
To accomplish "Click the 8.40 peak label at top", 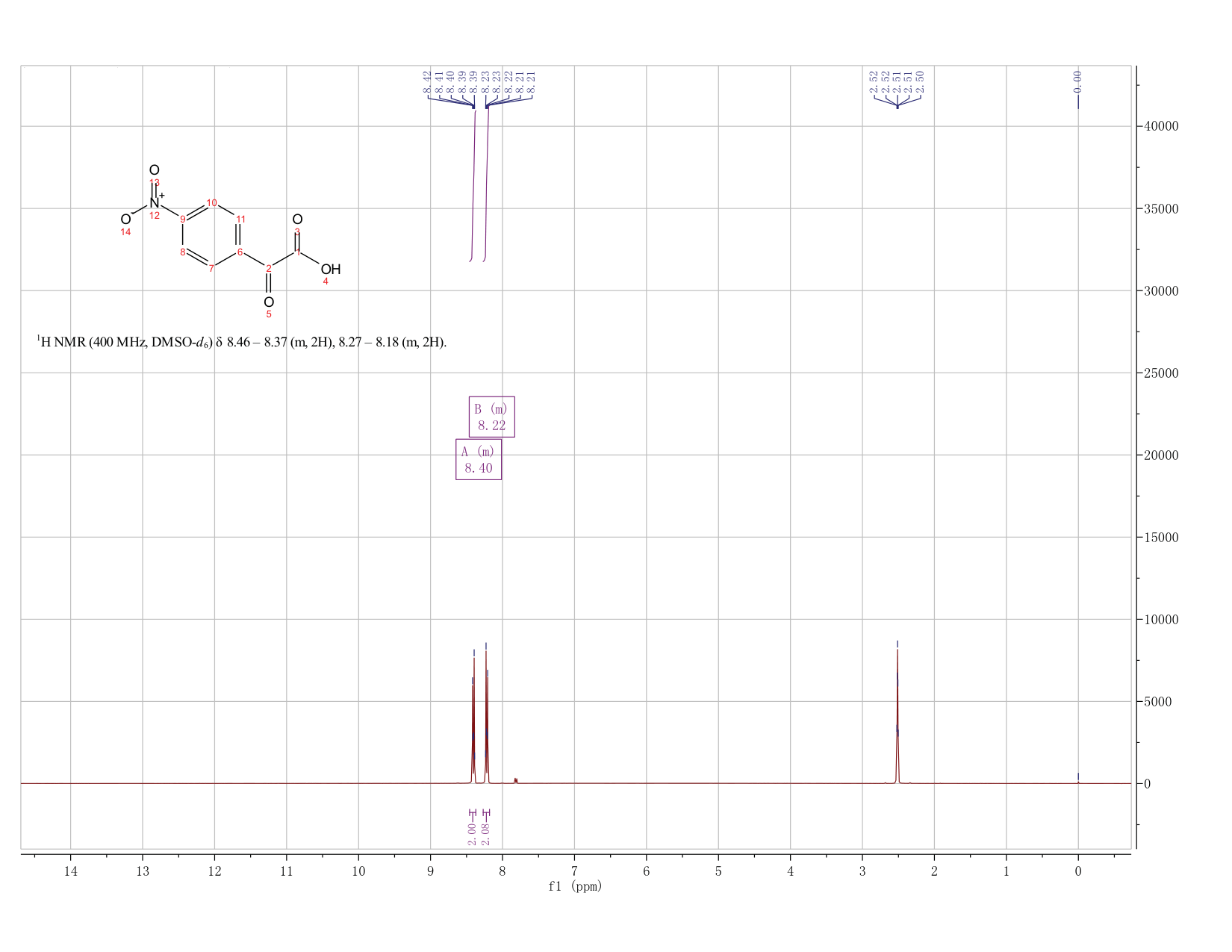I will click(450, 82).
